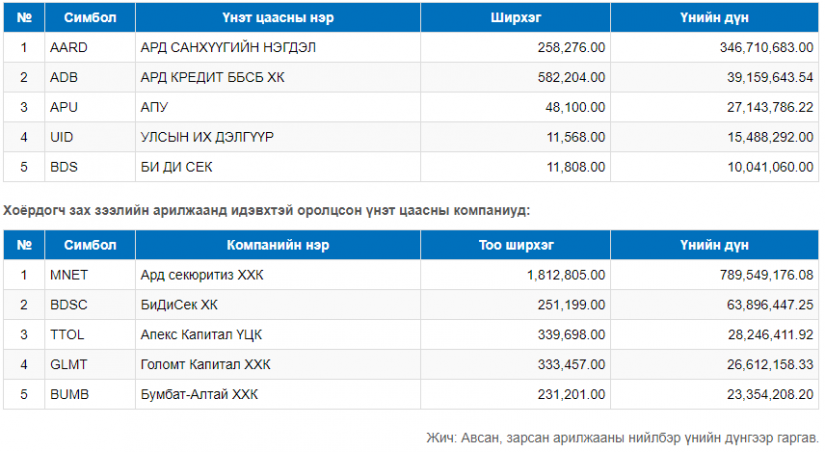The width and height of the screenshot is (825, 452).
Task: Select УЛСЫН ИХ ДЭЛГҮҮР name cell
Action: [x=278, y=137]
